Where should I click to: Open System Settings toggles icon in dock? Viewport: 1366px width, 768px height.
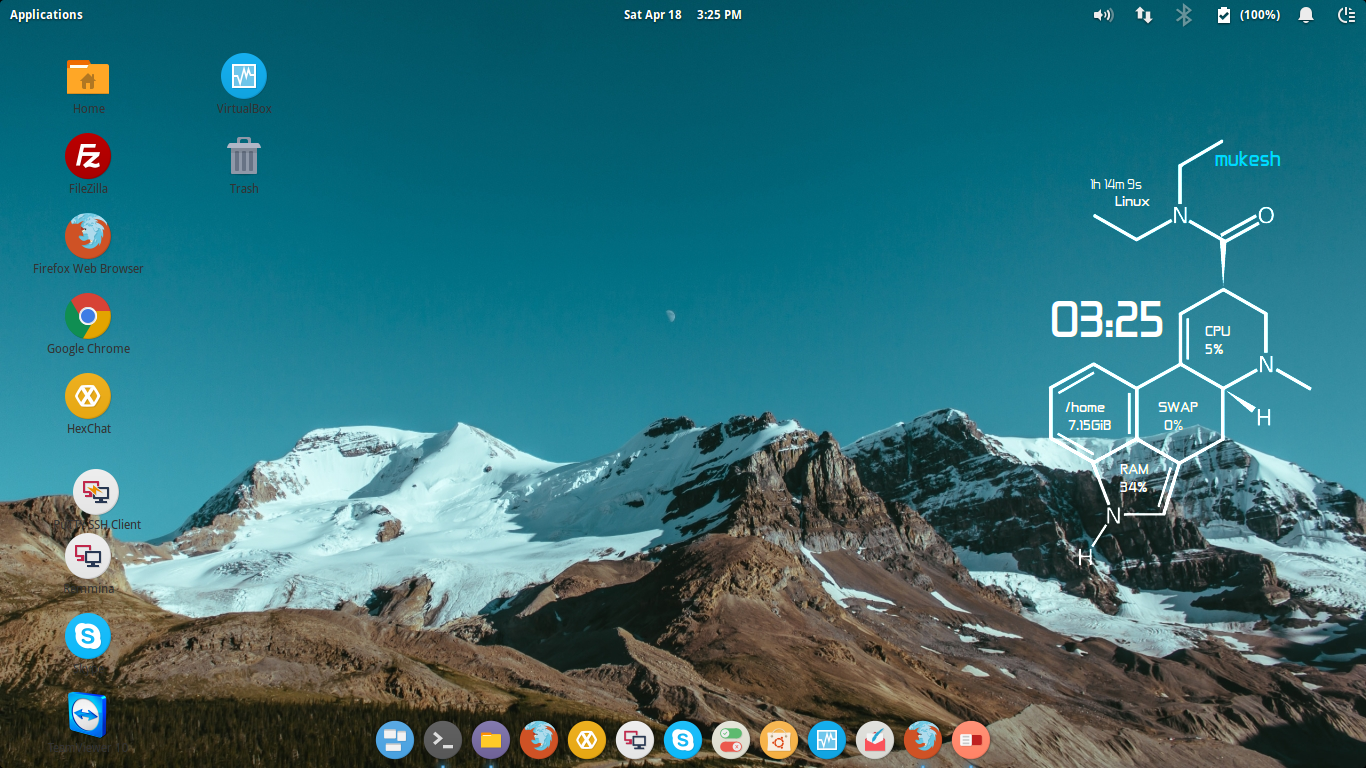(731, 740)
